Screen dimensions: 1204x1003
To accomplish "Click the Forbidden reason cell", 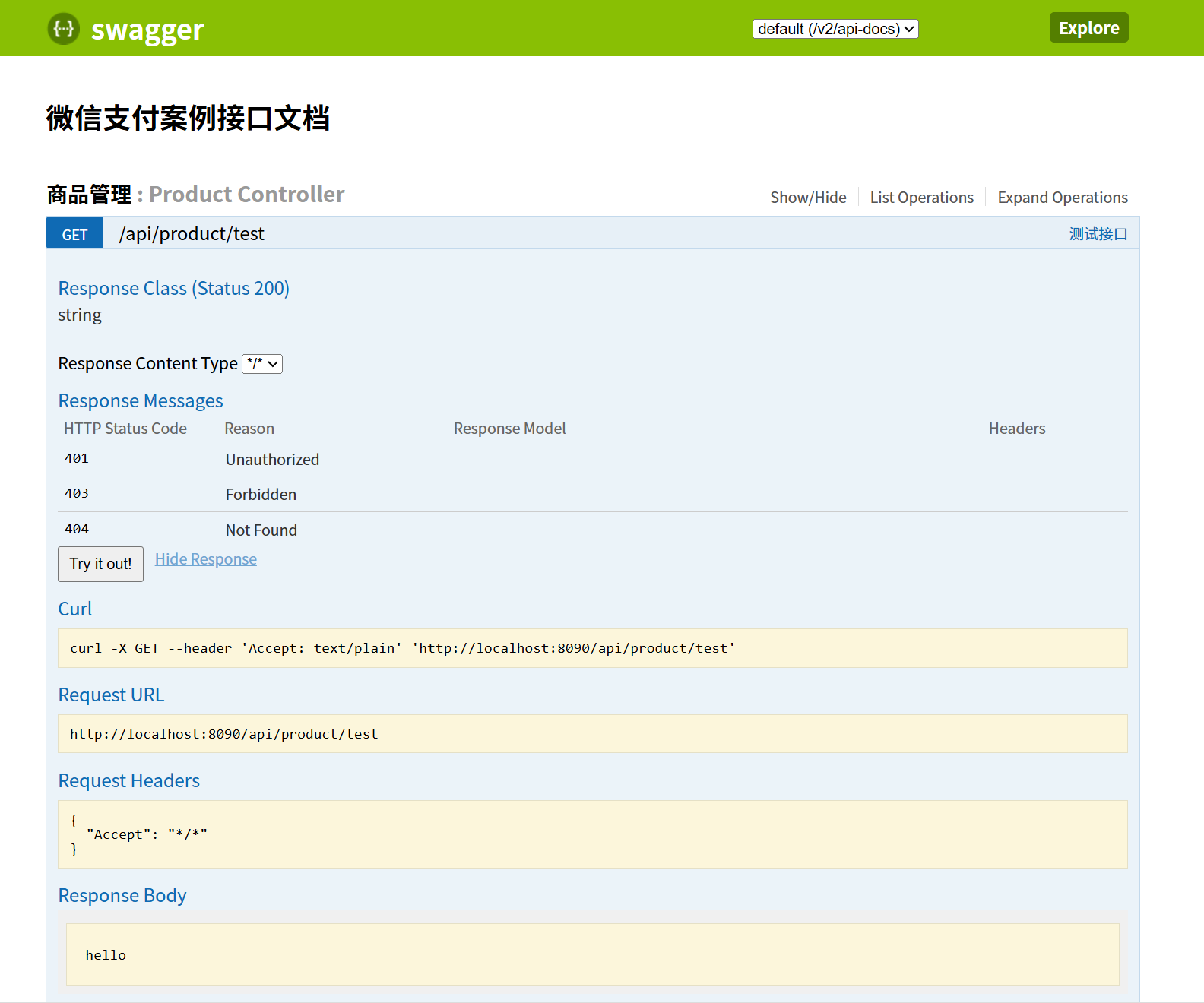I will tap(261, 495).
